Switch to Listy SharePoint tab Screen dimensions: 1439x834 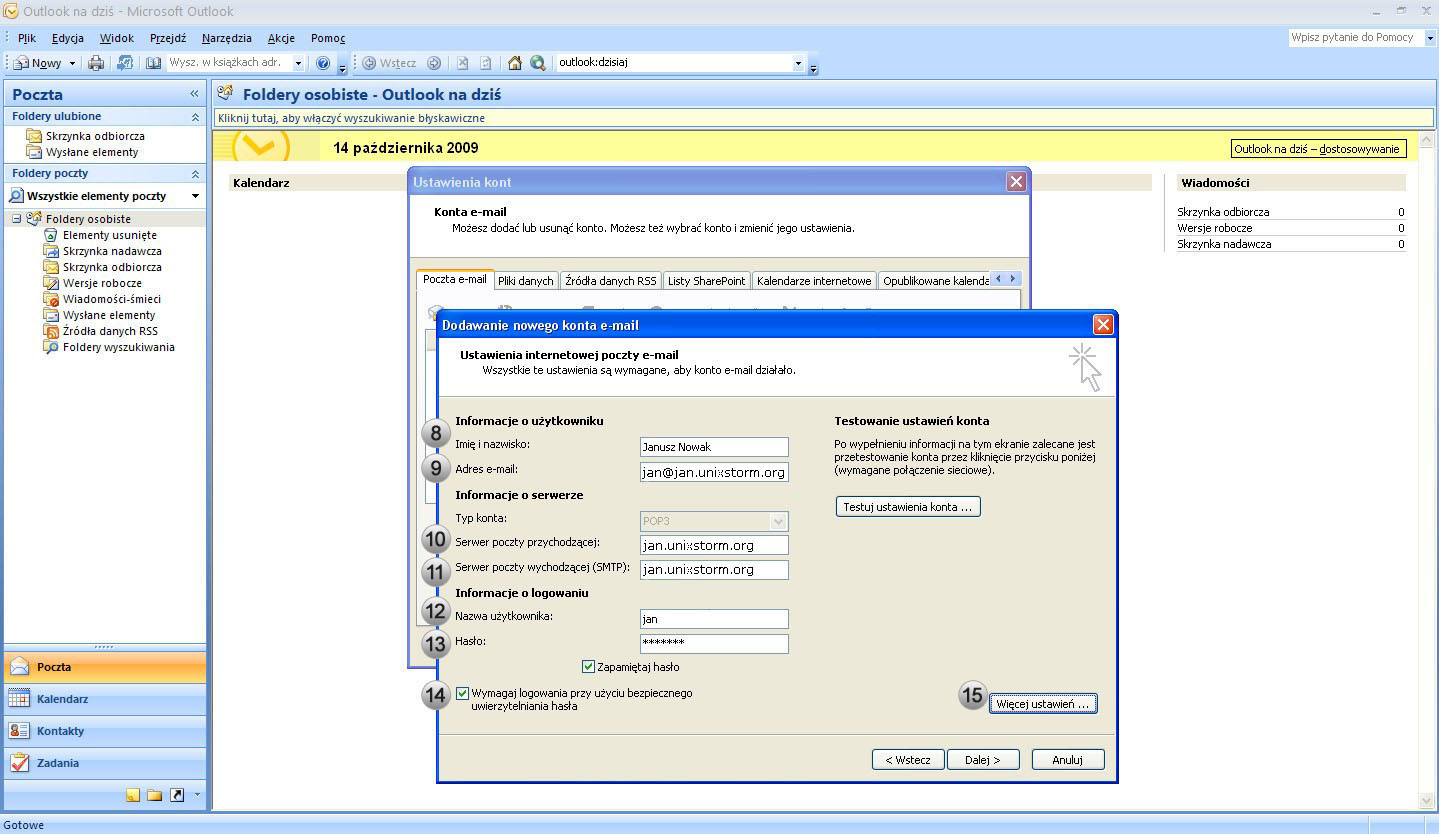coord(706,281)
